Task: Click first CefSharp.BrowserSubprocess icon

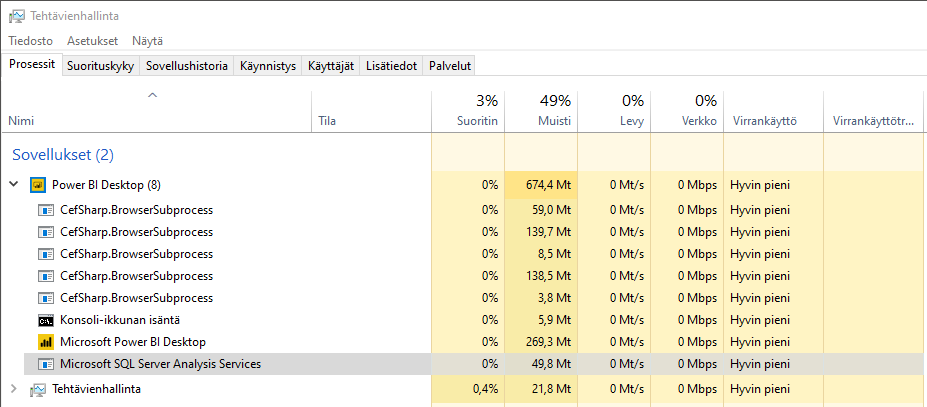Action: (46, 209)
